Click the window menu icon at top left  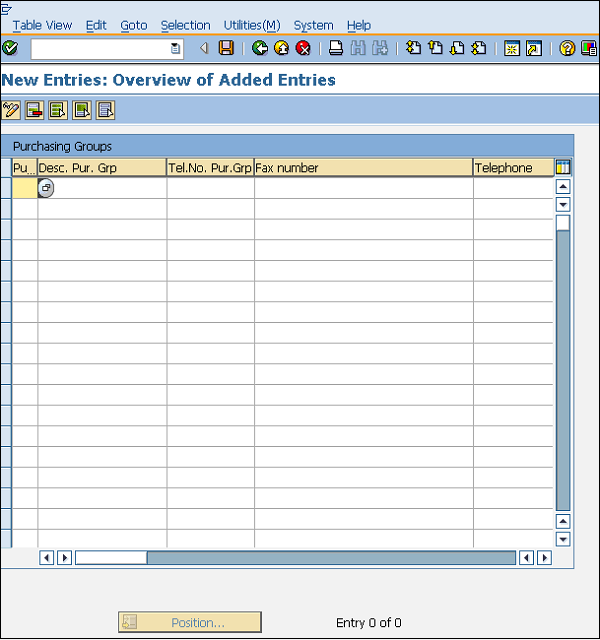click(6, 9)
